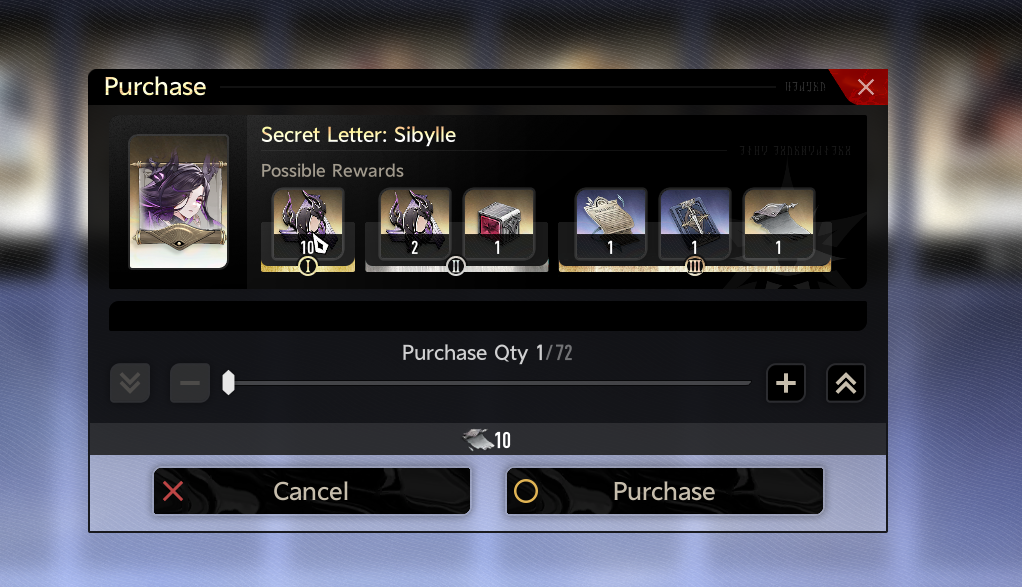Click the tier I rarity badge
1022x587 pixels.
(x=308, y=266)
